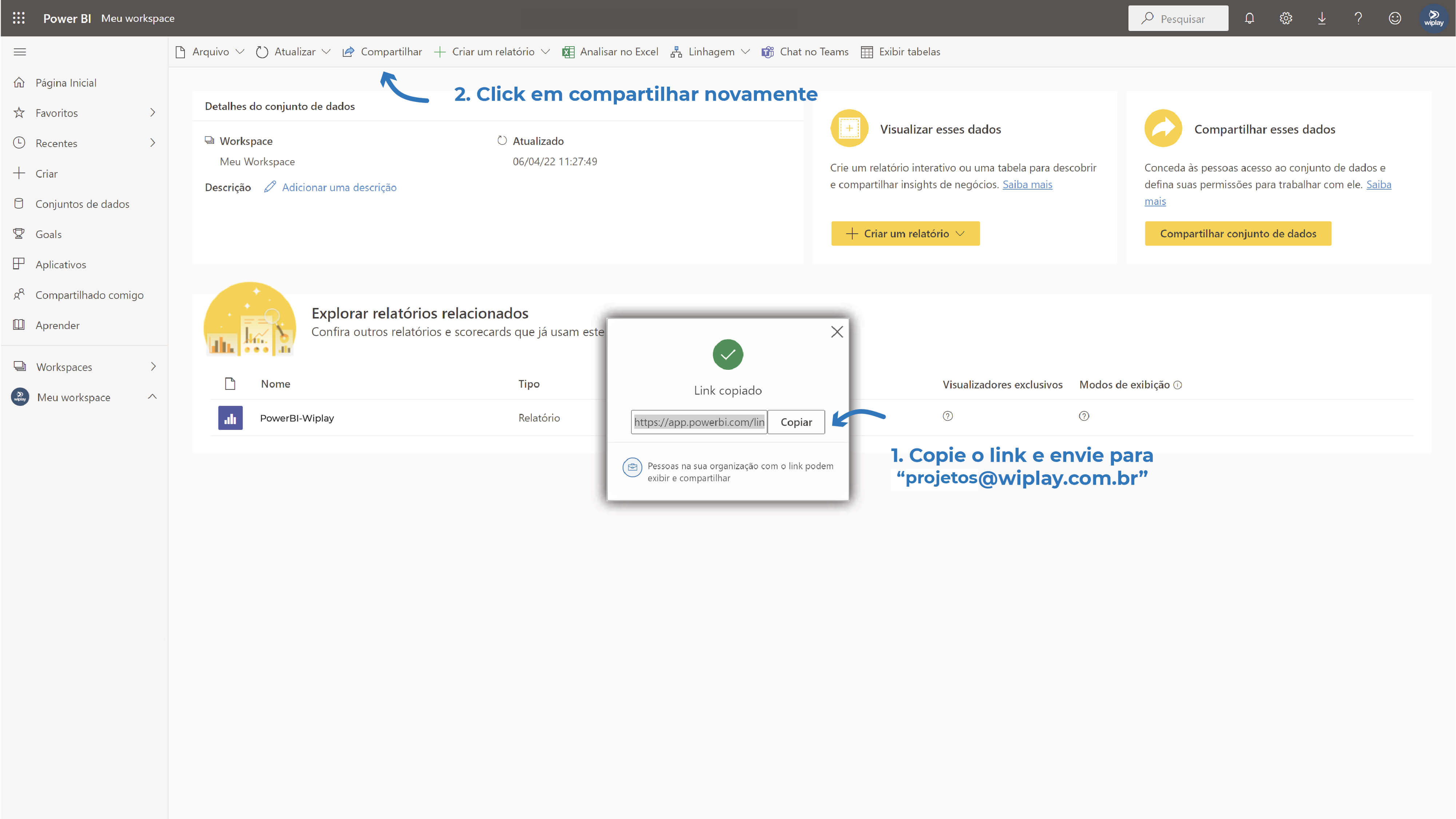This screenshot has width=1456, height=819.
Task: Click the download arrow icon
Action: click(x=1322, y=18)
